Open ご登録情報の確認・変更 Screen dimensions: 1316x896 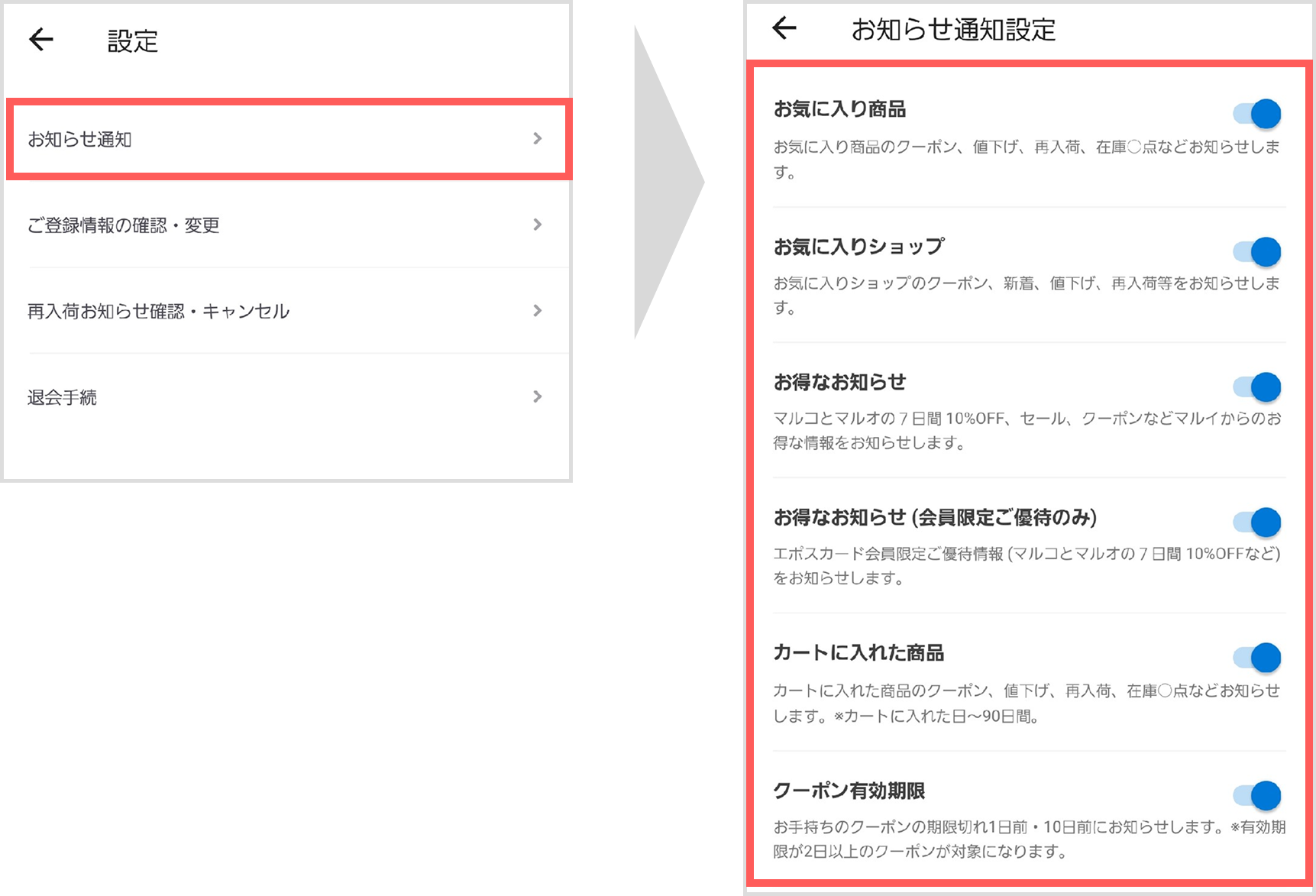(124, 225)
